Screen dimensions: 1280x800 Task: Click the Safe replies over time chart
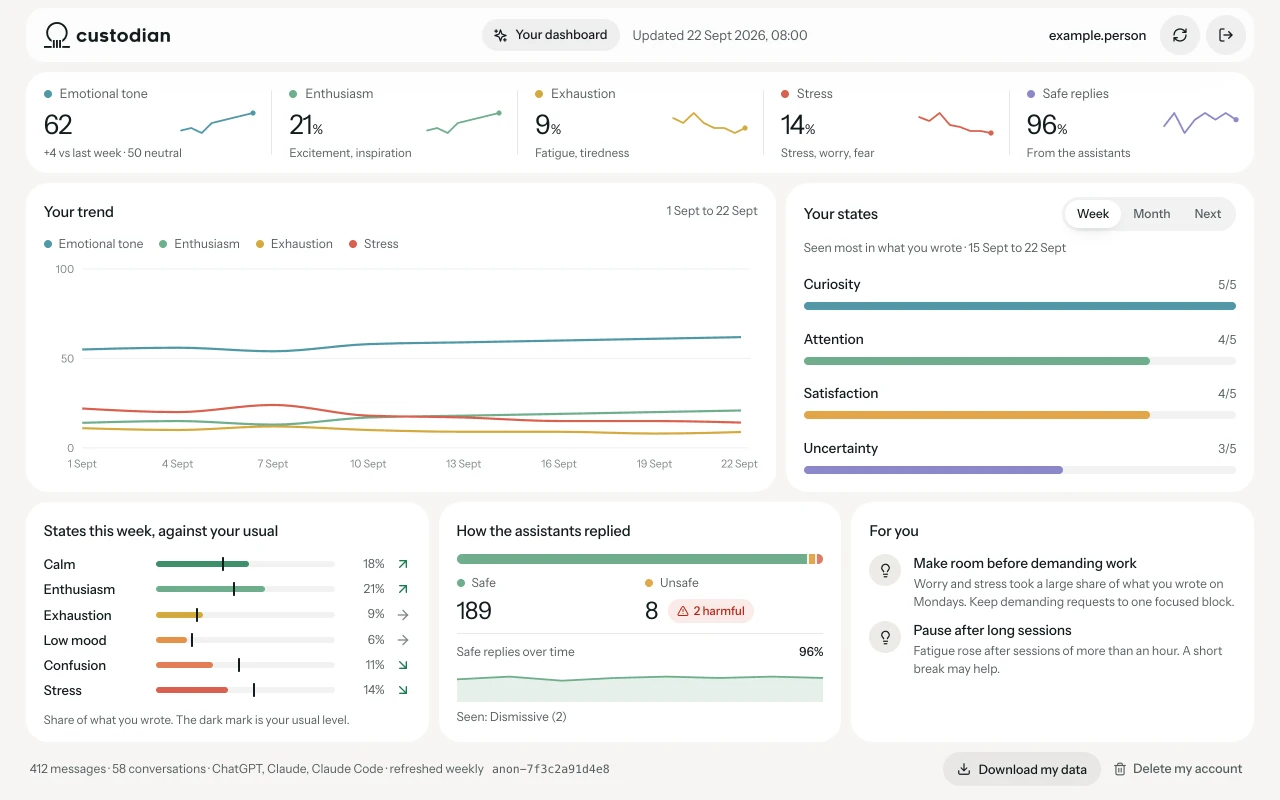[640, 688]
